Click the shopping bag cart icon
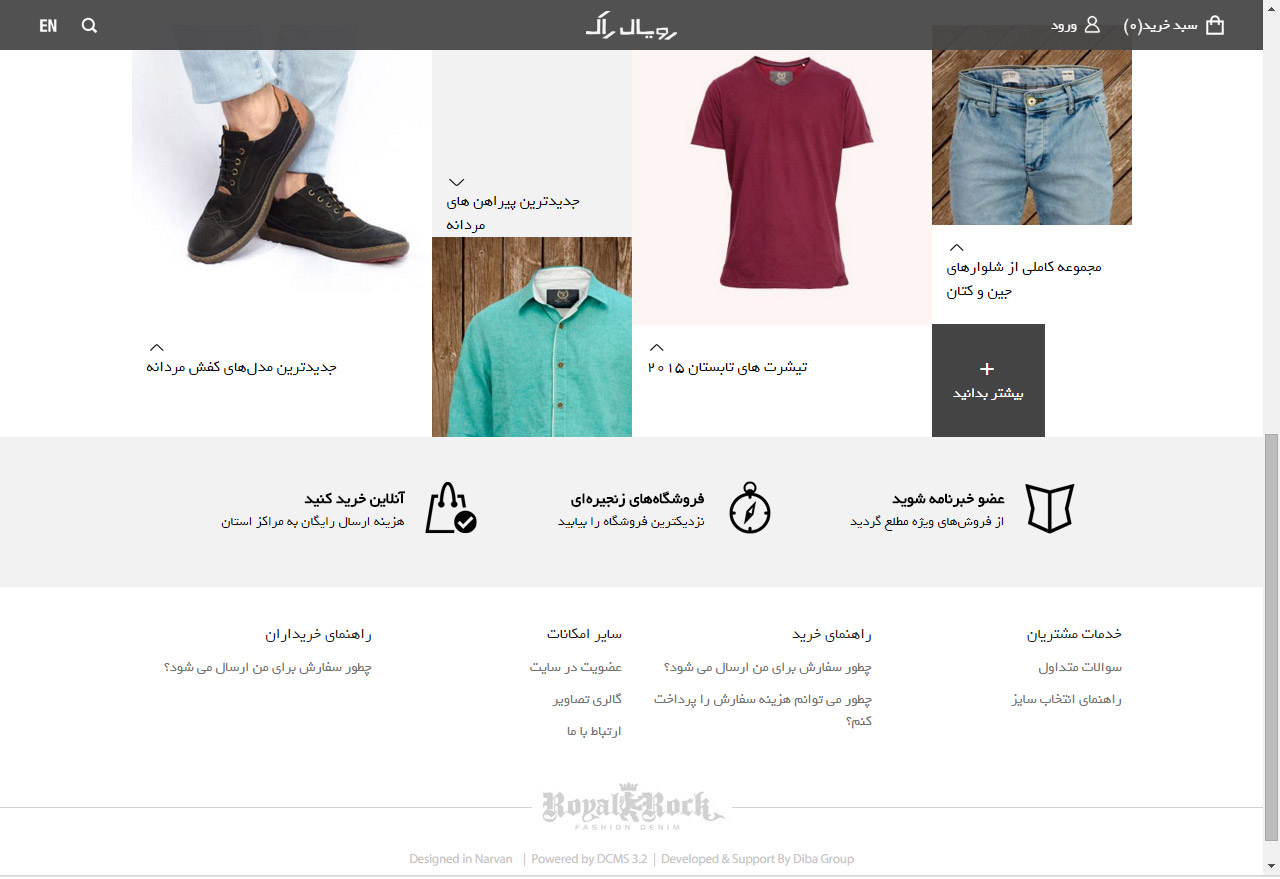 click(x=1215, y=25)
